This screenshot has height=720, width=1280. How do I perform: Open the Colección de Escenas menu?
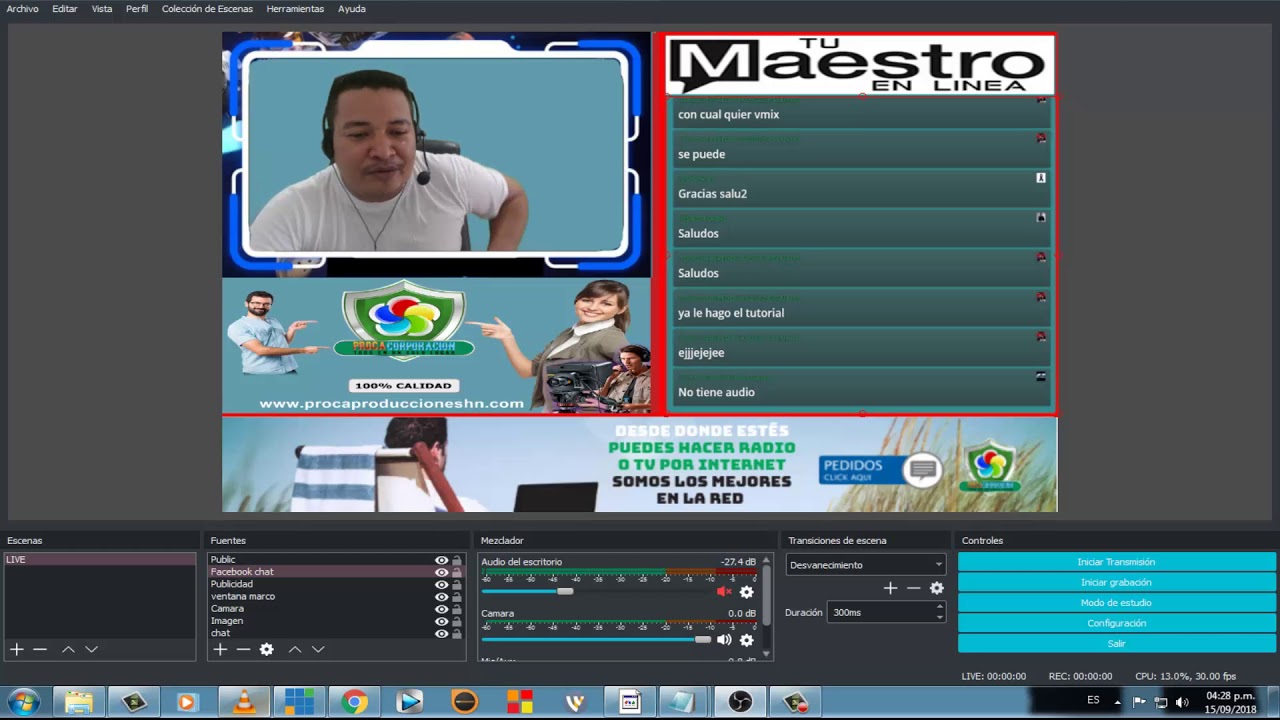click(x=207, y=8)
